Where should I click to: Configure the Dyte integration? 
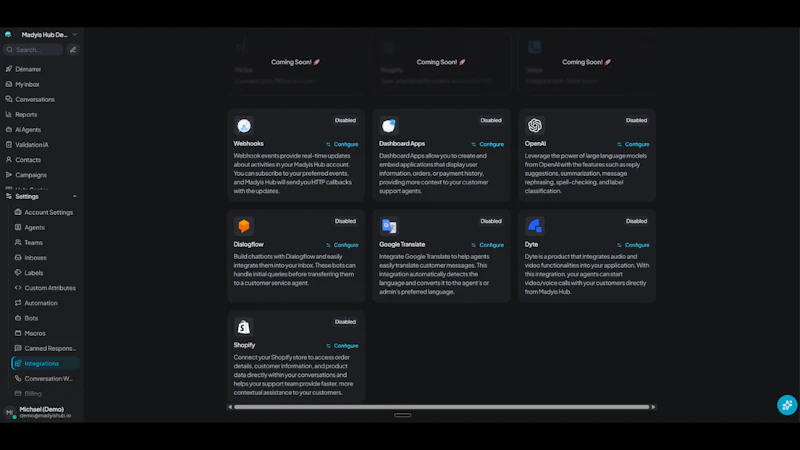point(633,245)
